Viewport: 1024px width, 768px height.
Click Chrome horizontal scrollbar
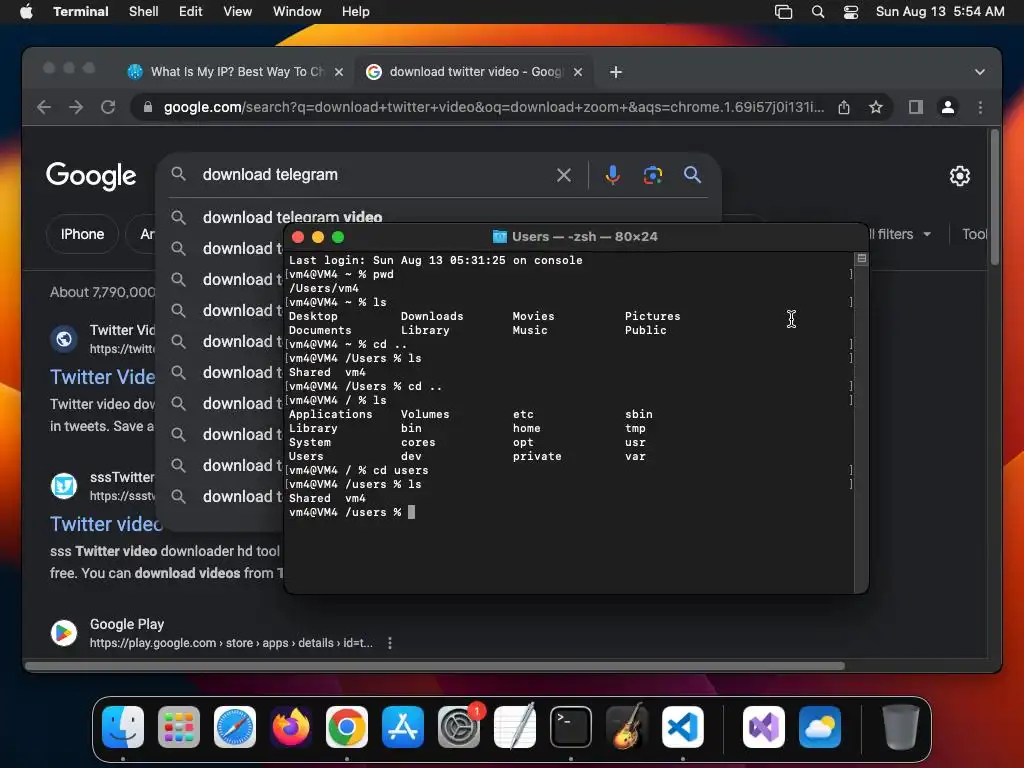435,666
